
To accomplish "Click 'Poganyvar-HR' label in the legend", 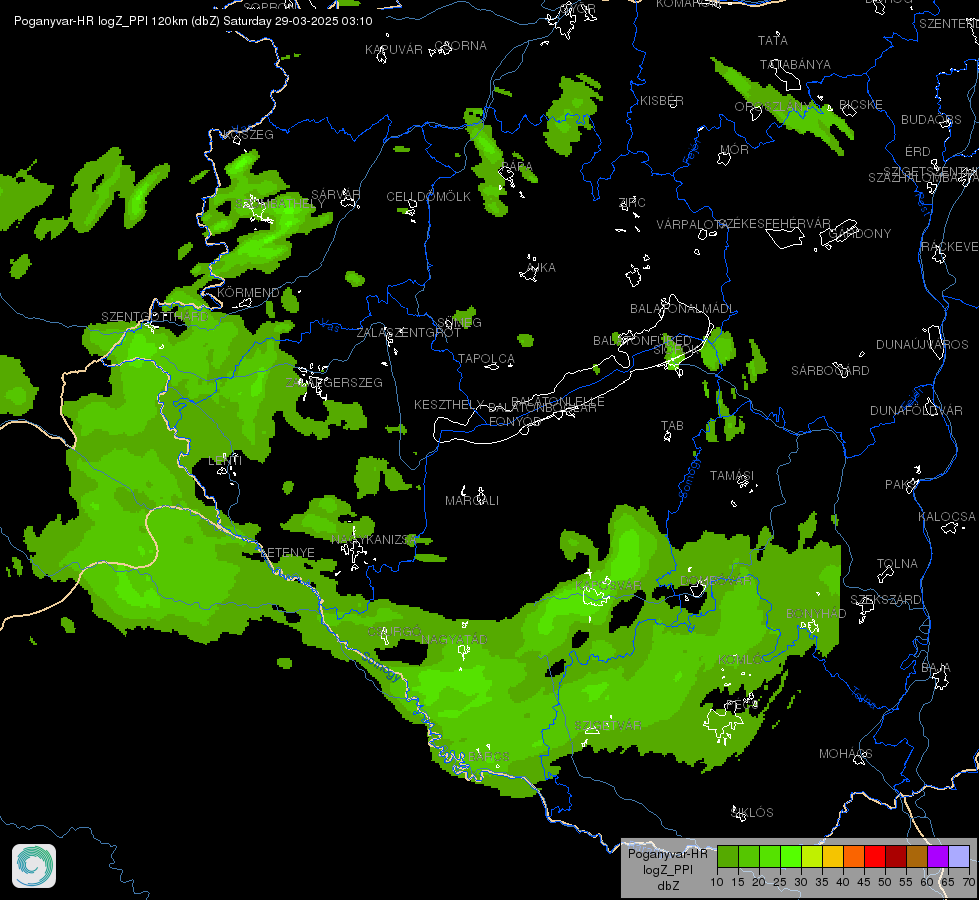I will [667, 853].
